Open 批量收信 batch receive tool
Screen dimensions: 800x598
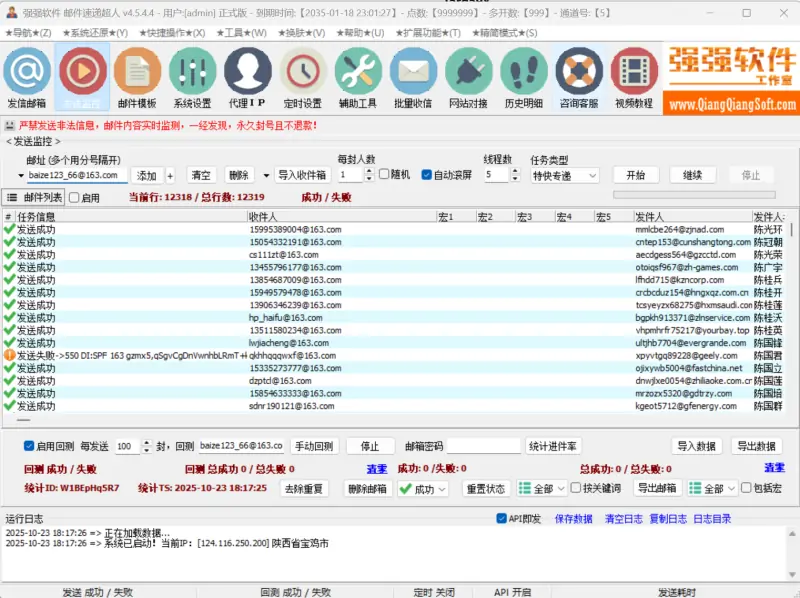tap(413, 83)
